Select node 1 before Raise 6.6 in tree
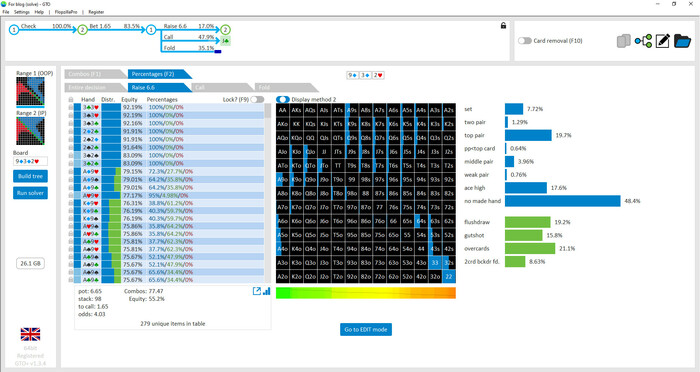 tap(151, 30)
